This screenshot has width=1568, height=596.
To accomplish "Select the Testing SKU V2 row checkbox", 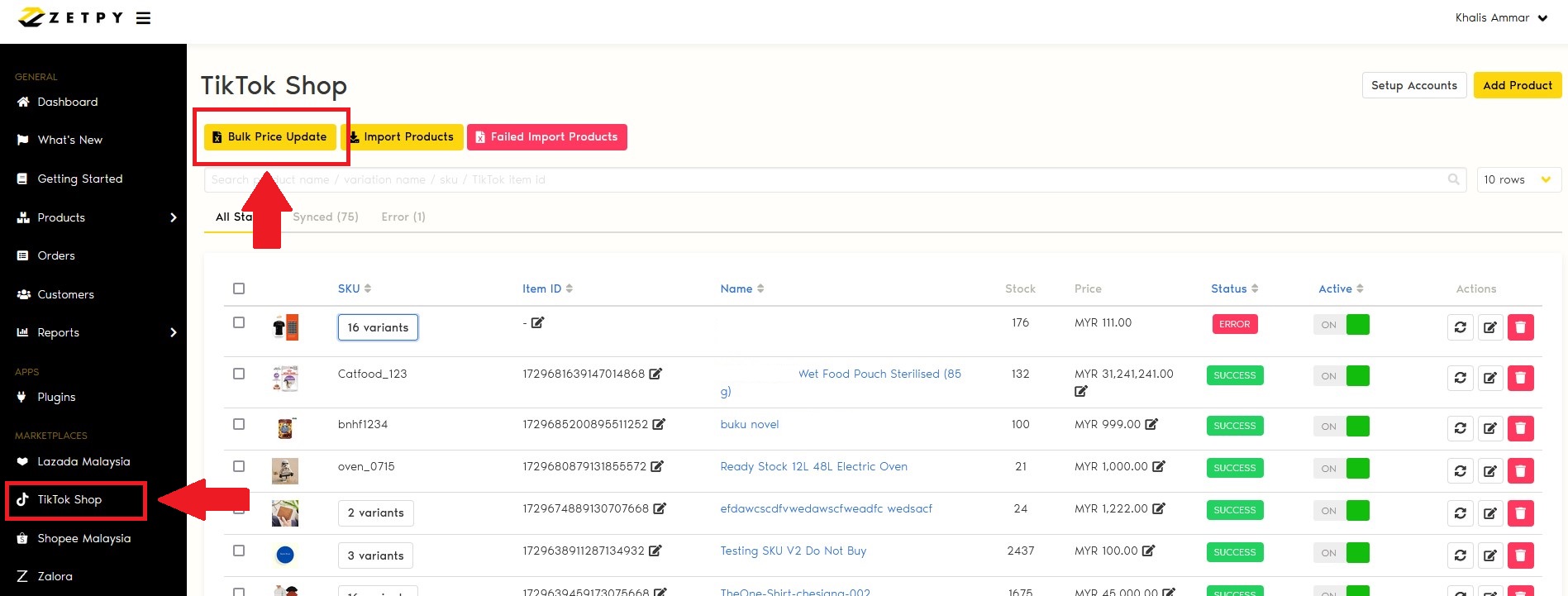I will point(239,551).
